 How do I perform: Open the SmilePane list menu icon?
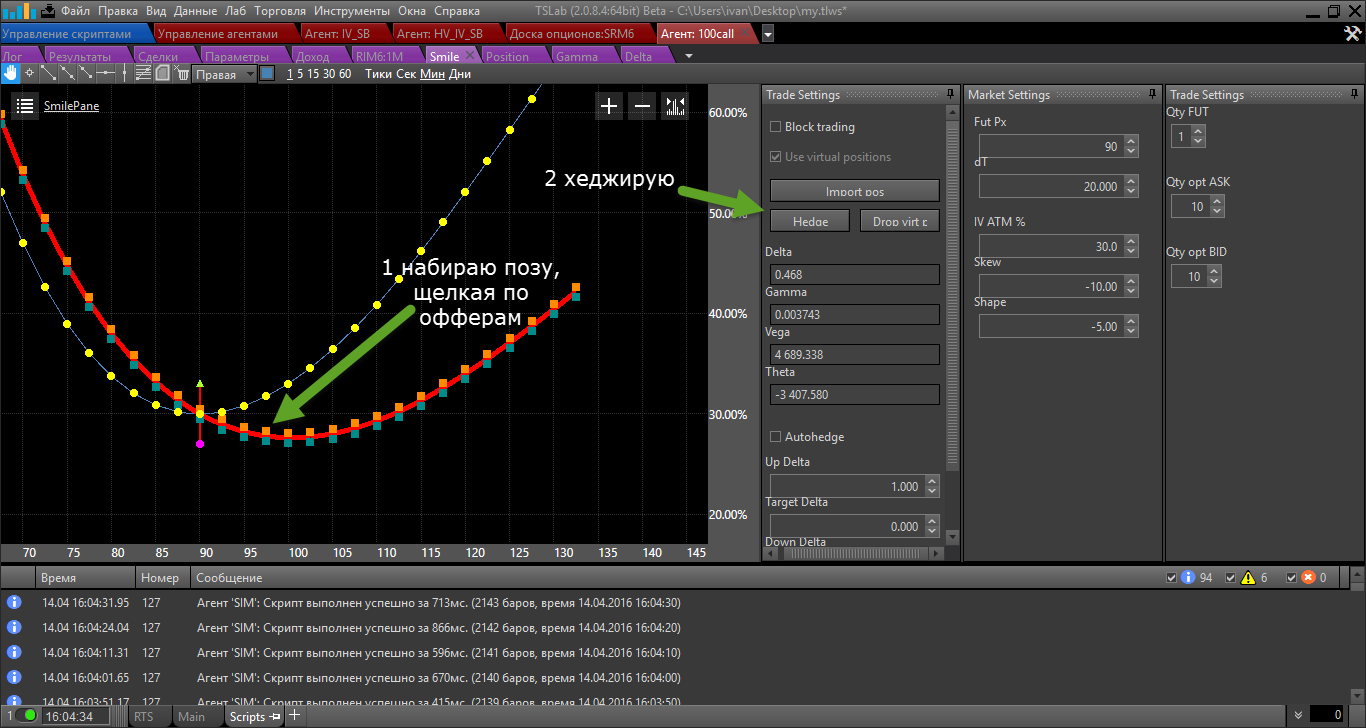(25, 106)
